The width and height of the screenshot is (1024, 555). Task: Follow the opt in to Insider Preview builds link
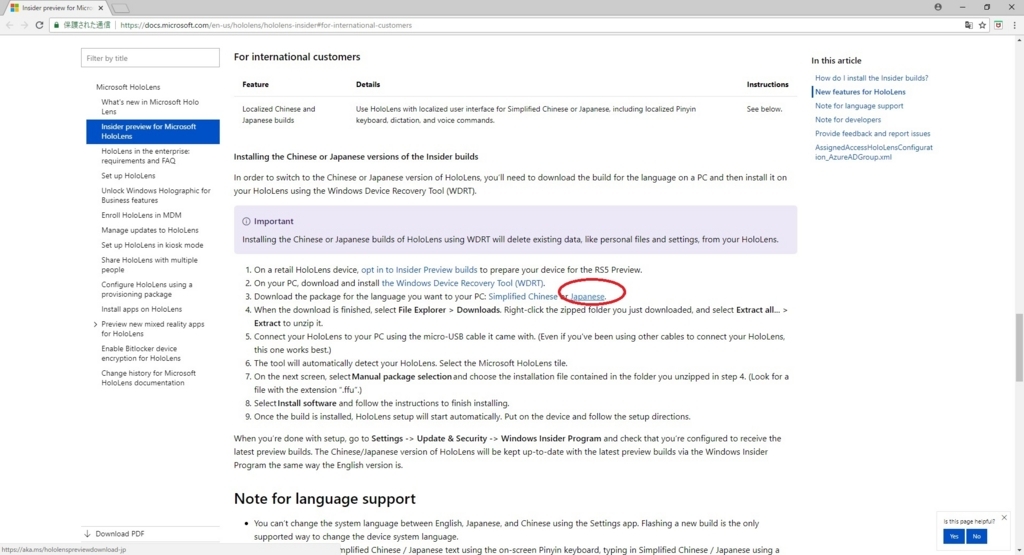coord(419,269)
